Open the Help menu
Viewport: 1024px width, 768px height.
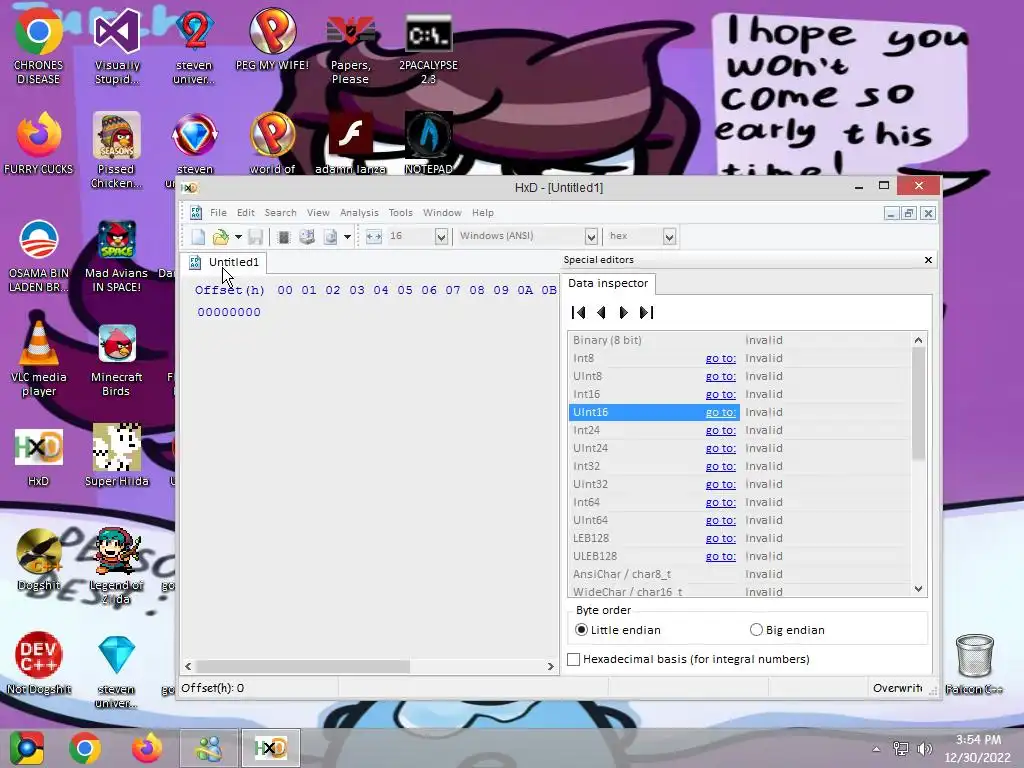point(483,213)
